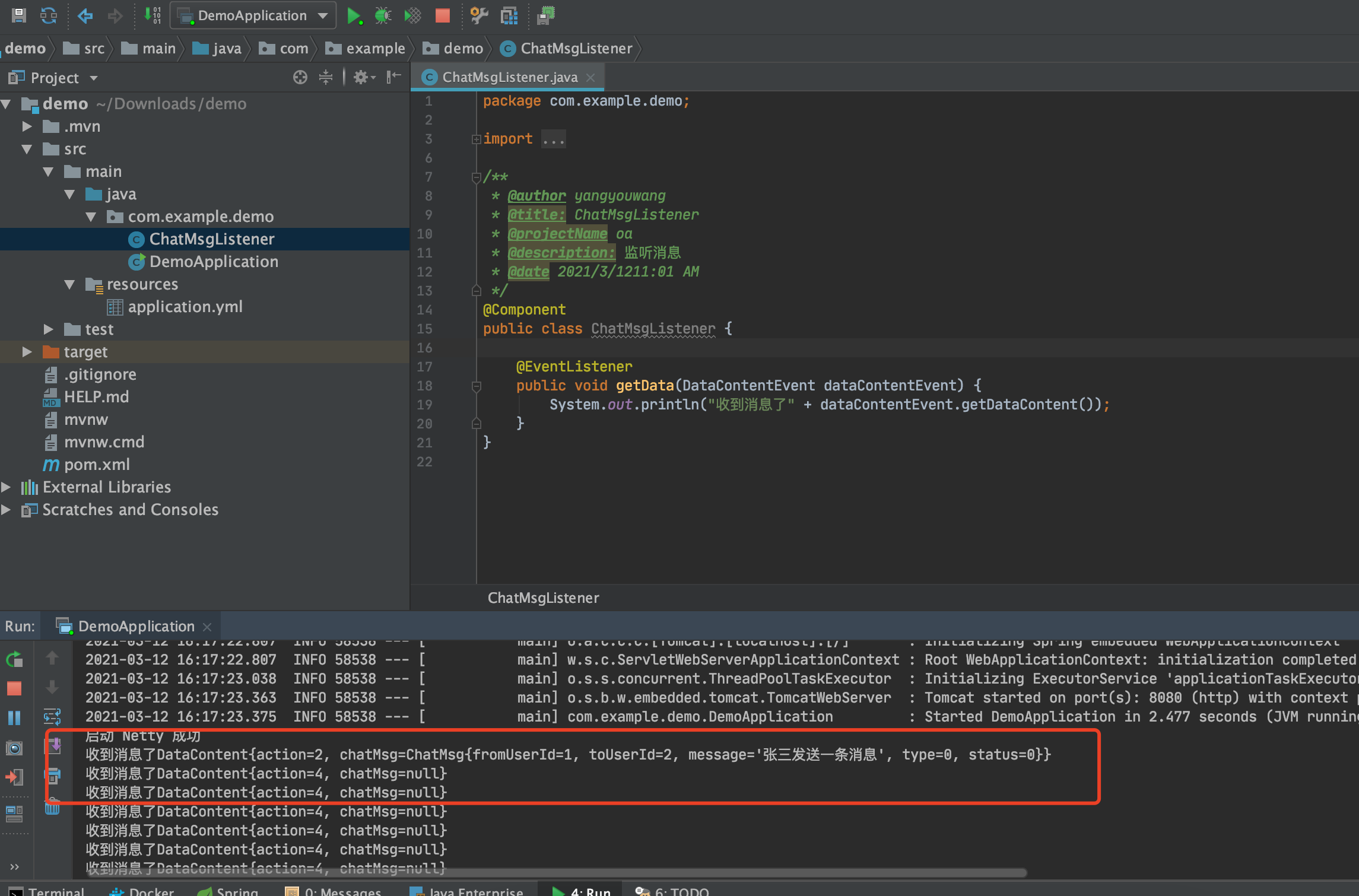
Task: Click the 'example' breadcrumb in navigation bar
Action: 375,49
